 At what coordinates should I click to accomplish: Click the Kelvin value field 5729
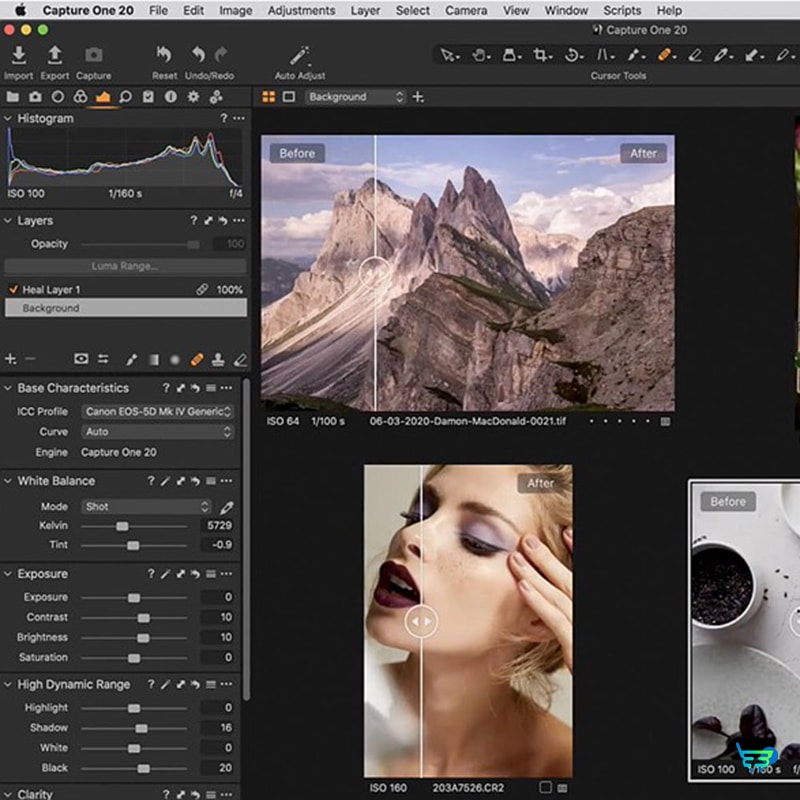coord(219,526)
